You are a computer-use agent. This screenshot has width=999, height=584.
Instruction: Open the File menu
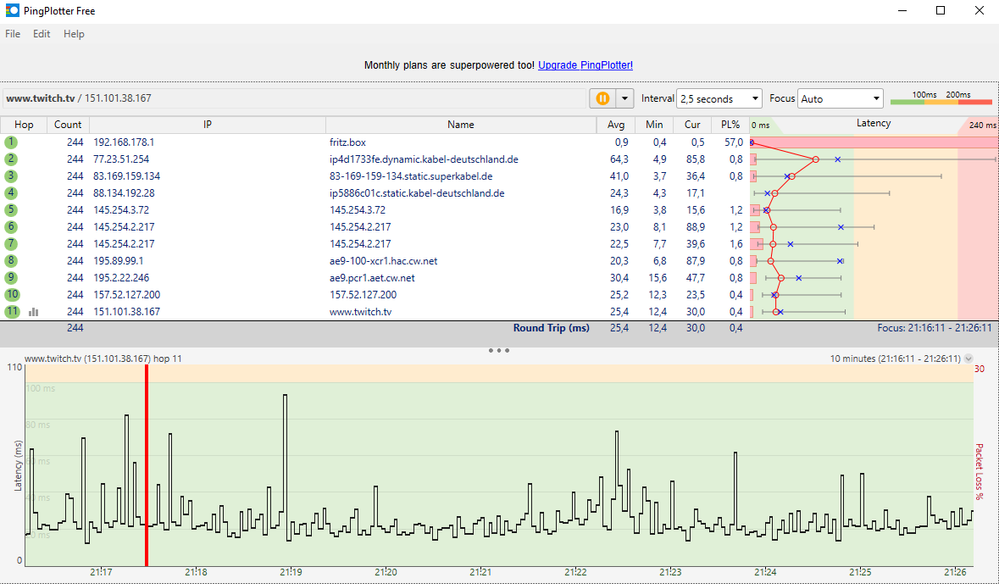tap(13, 34)
